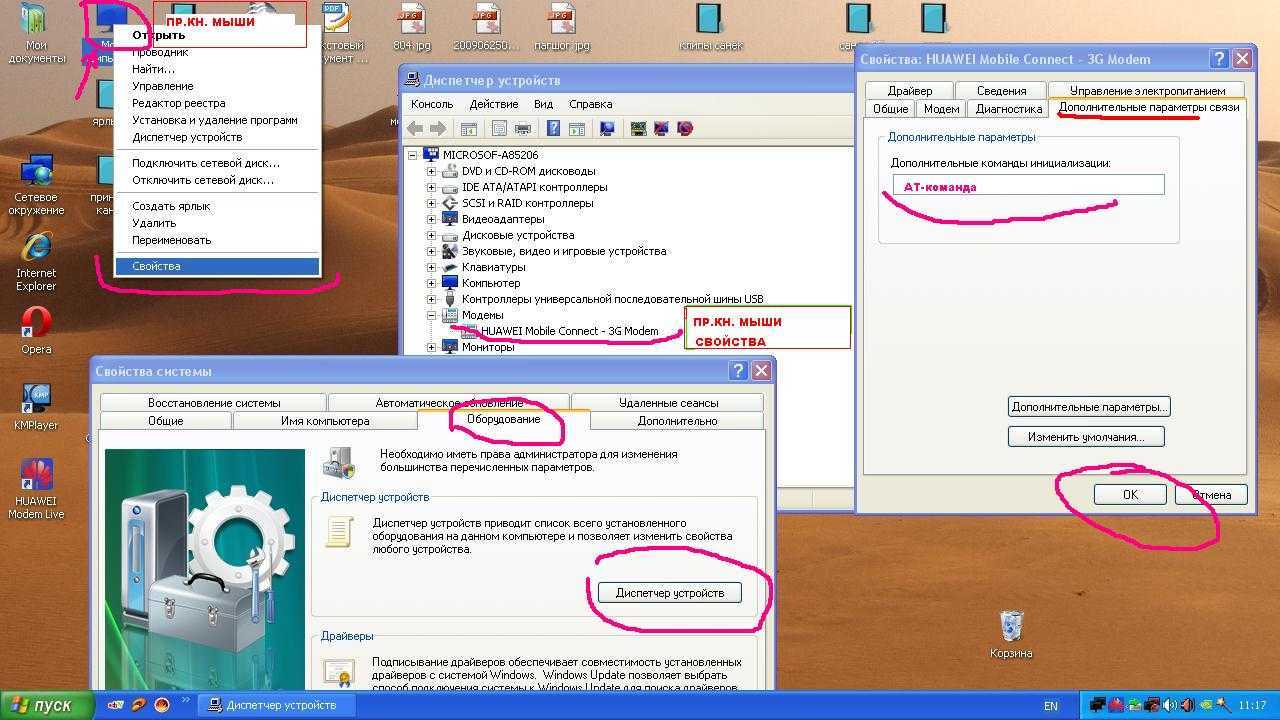The width and height of the screenshot is (1280, 720).
Task: Open the Opera desktop icon
Action: 36,331
